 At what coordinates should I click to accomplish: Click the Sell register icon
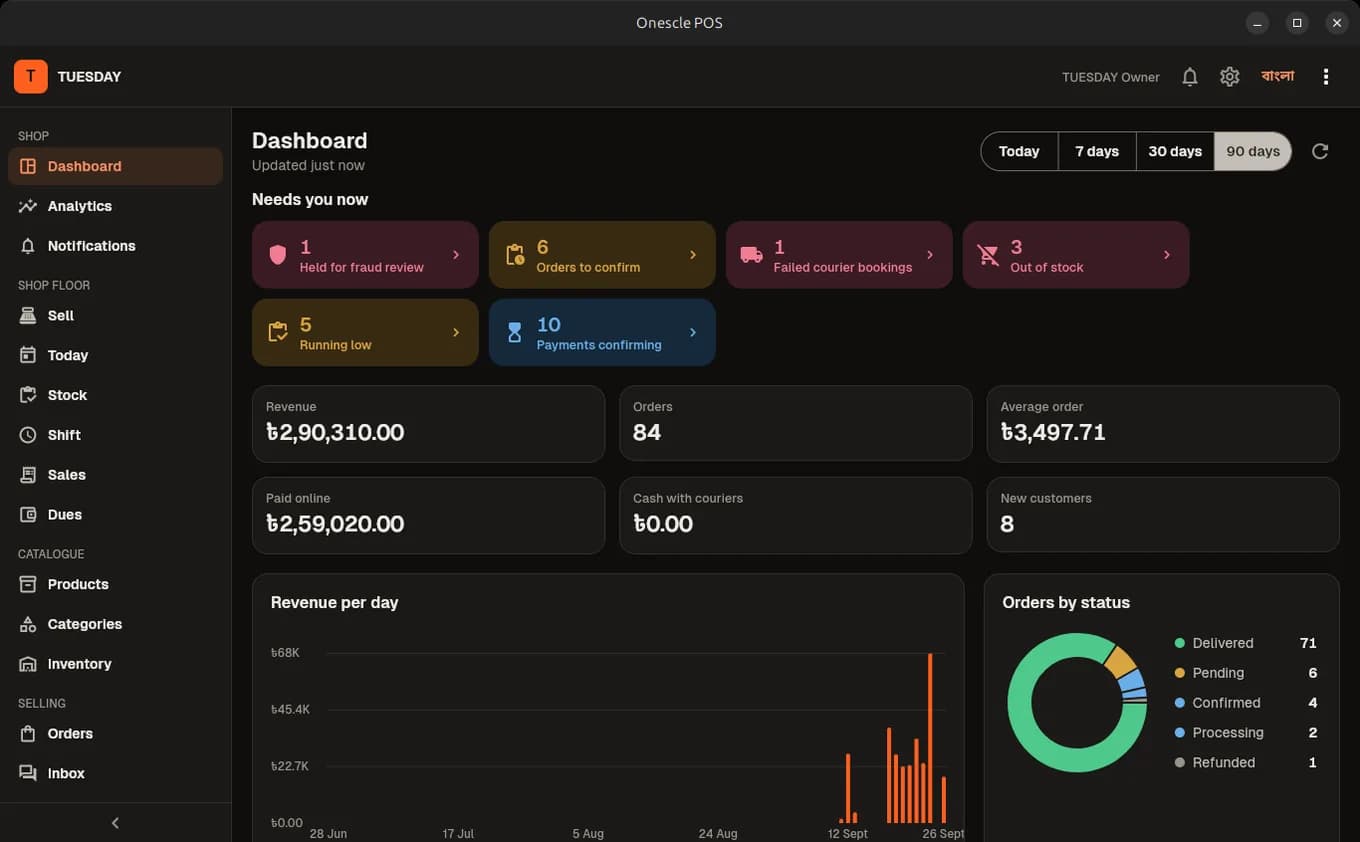(x=28, y=315)
